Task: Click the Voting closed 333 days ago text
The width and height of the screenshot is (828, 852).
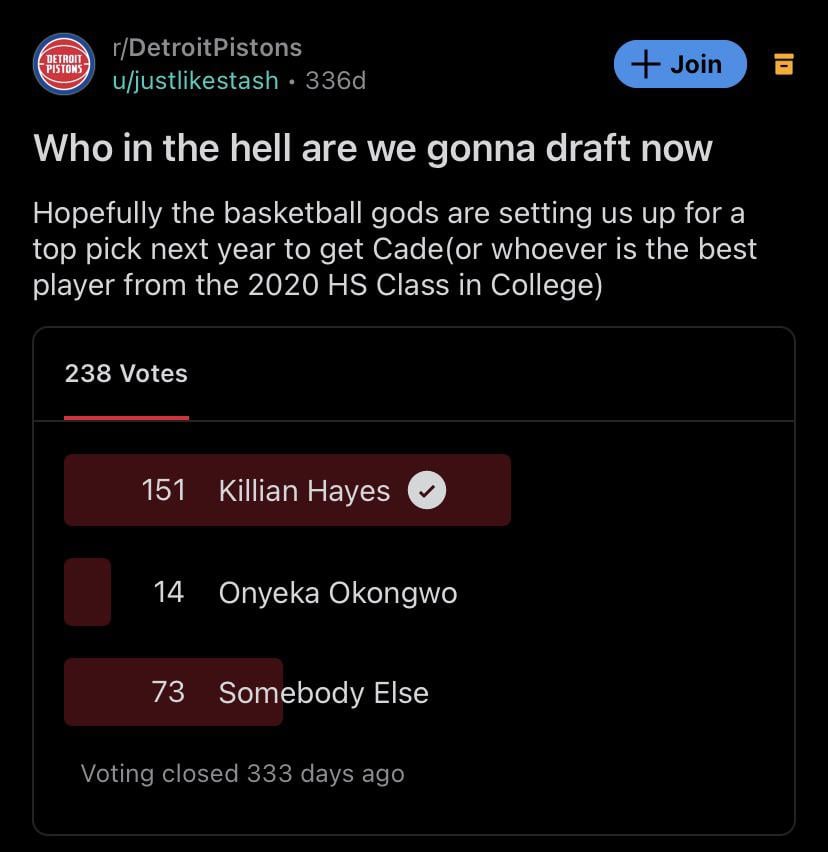Action: tap(242, 774)
